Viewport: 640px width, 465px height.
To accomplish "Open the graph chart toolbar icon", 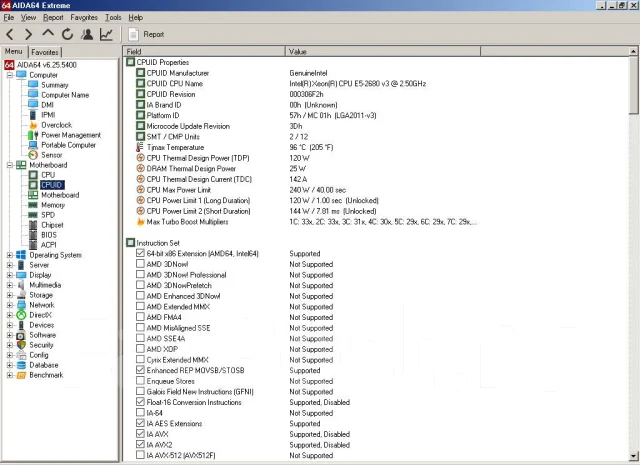I will coord(106,34).
